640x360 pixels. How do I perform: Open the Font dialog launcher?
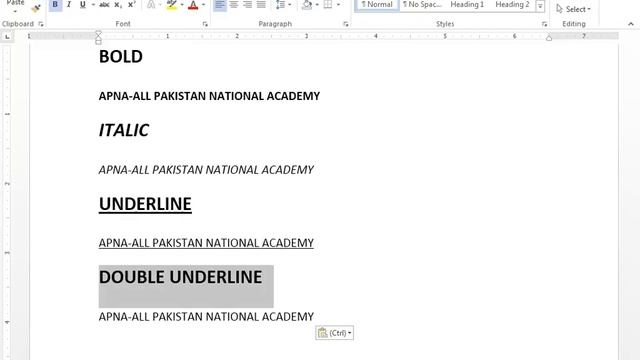(205, 24)
